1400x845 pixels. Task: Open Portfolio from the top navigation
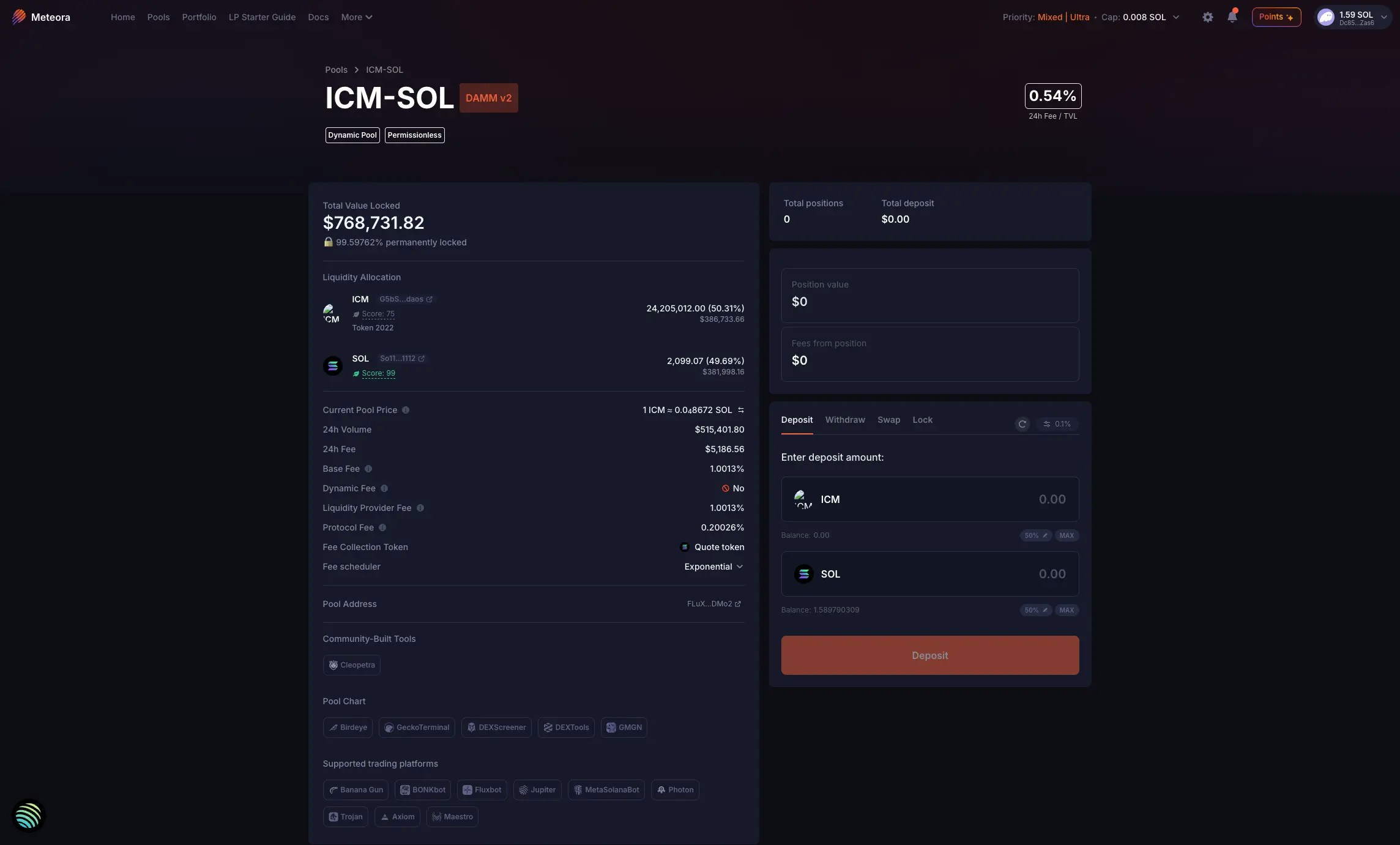pos(199,17)
